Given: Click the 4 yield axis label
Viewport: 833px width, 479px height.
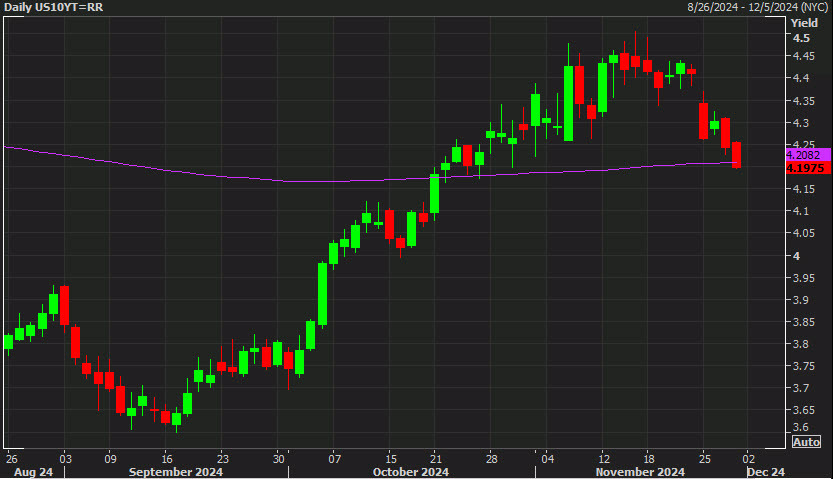Looking at the screenshot, I should tap(796, 256).
